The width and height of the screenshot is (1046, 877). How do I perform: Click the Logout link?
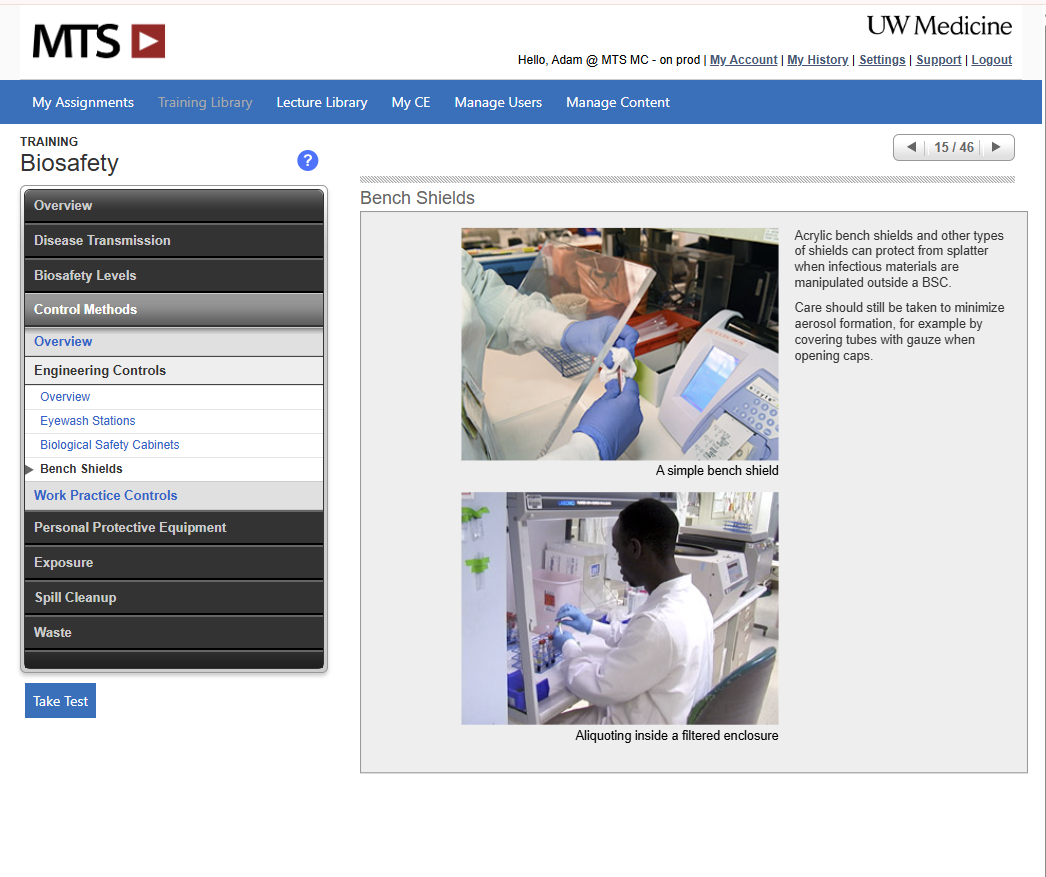(991, 60)
